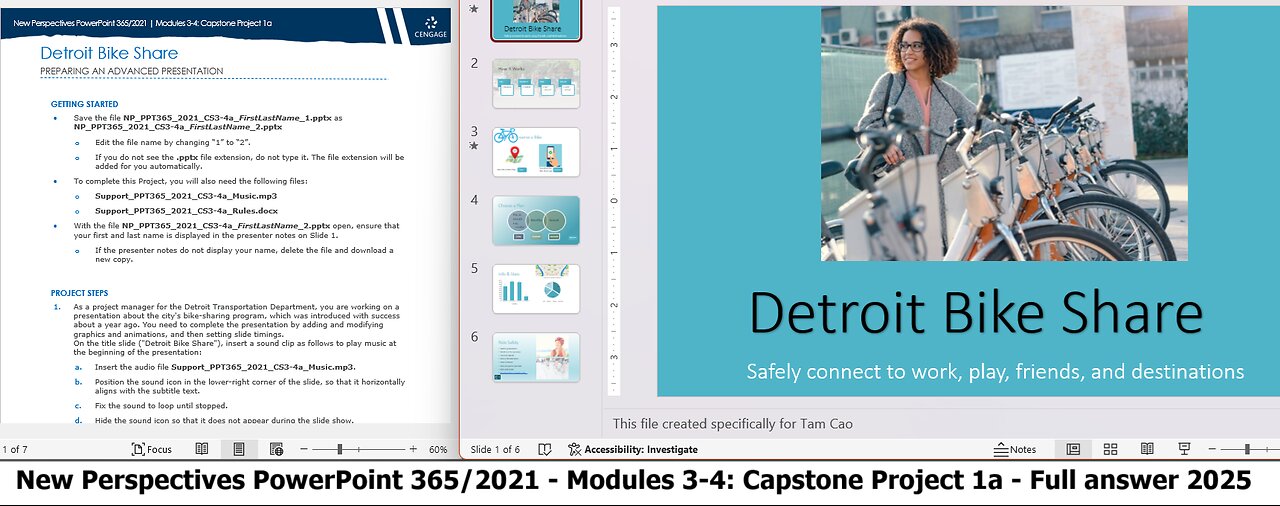Click GETTING STARTED heading in document
Screen dimensions: 1280x506
pos(85,104)
